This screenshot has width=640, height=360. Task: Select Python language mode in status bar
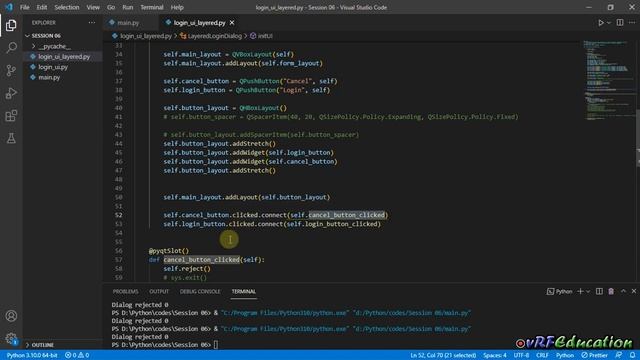[564, 355]
